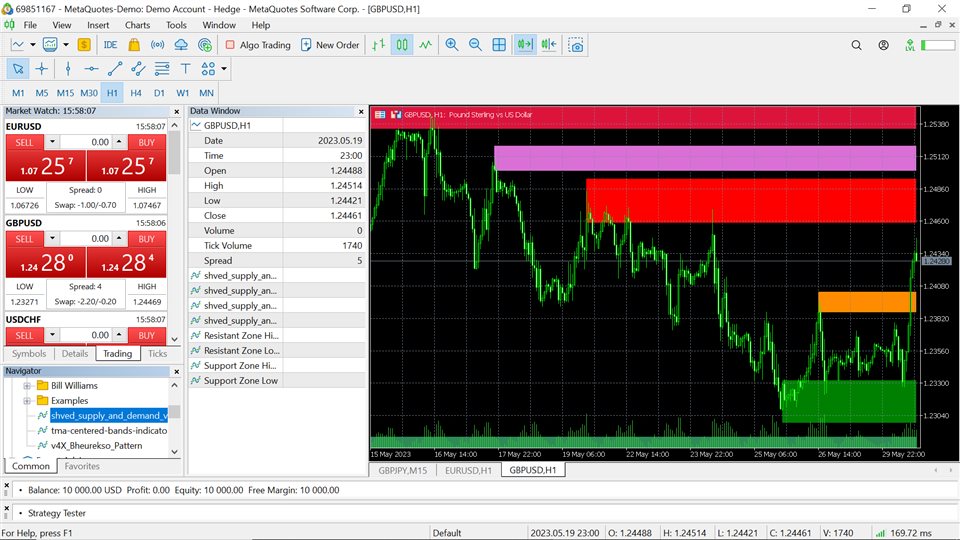Open the Tools menu
Screen dimensions: 960x540
click(x=176, y=25)
